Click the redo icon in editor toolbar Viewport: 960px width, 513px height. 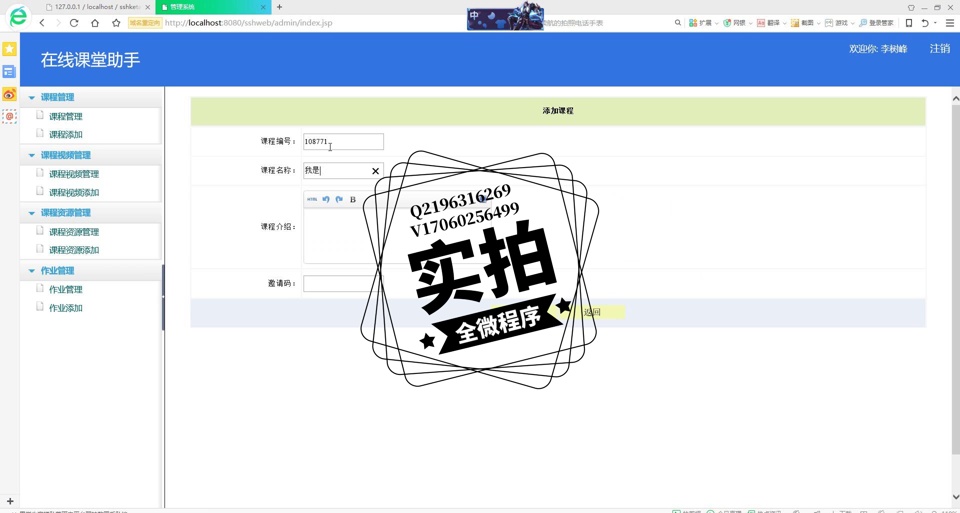(339, 199)
